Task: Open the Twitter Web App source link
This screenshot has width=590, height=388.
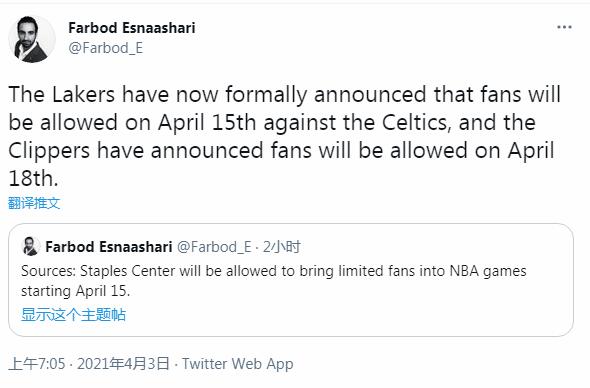Action: [x=238, y=364]
